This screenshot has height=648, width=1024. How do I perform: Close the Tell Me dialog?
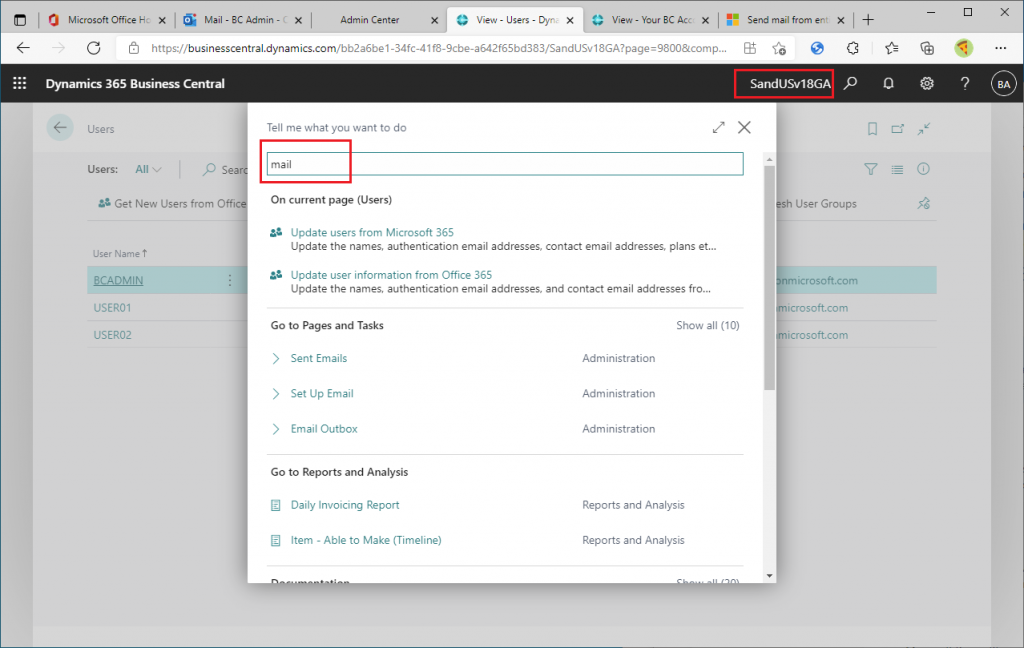pos(744,128)
